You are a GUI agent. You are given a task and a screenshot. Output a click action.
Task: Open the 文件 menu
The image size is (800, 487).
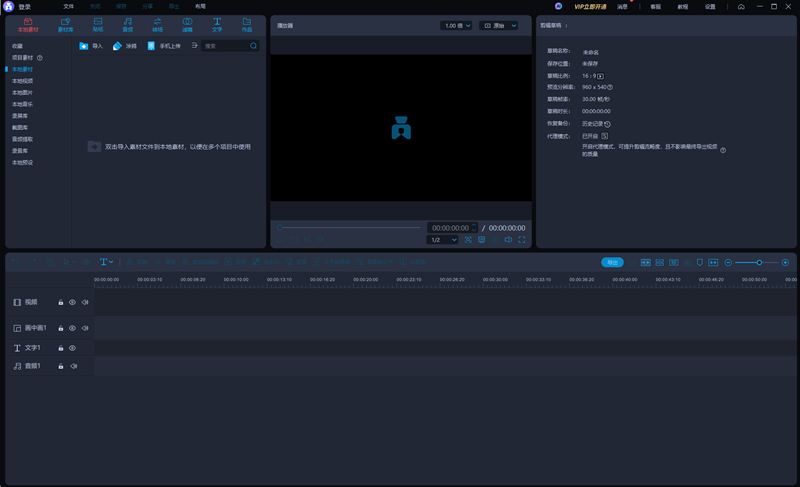pos(69,6)
